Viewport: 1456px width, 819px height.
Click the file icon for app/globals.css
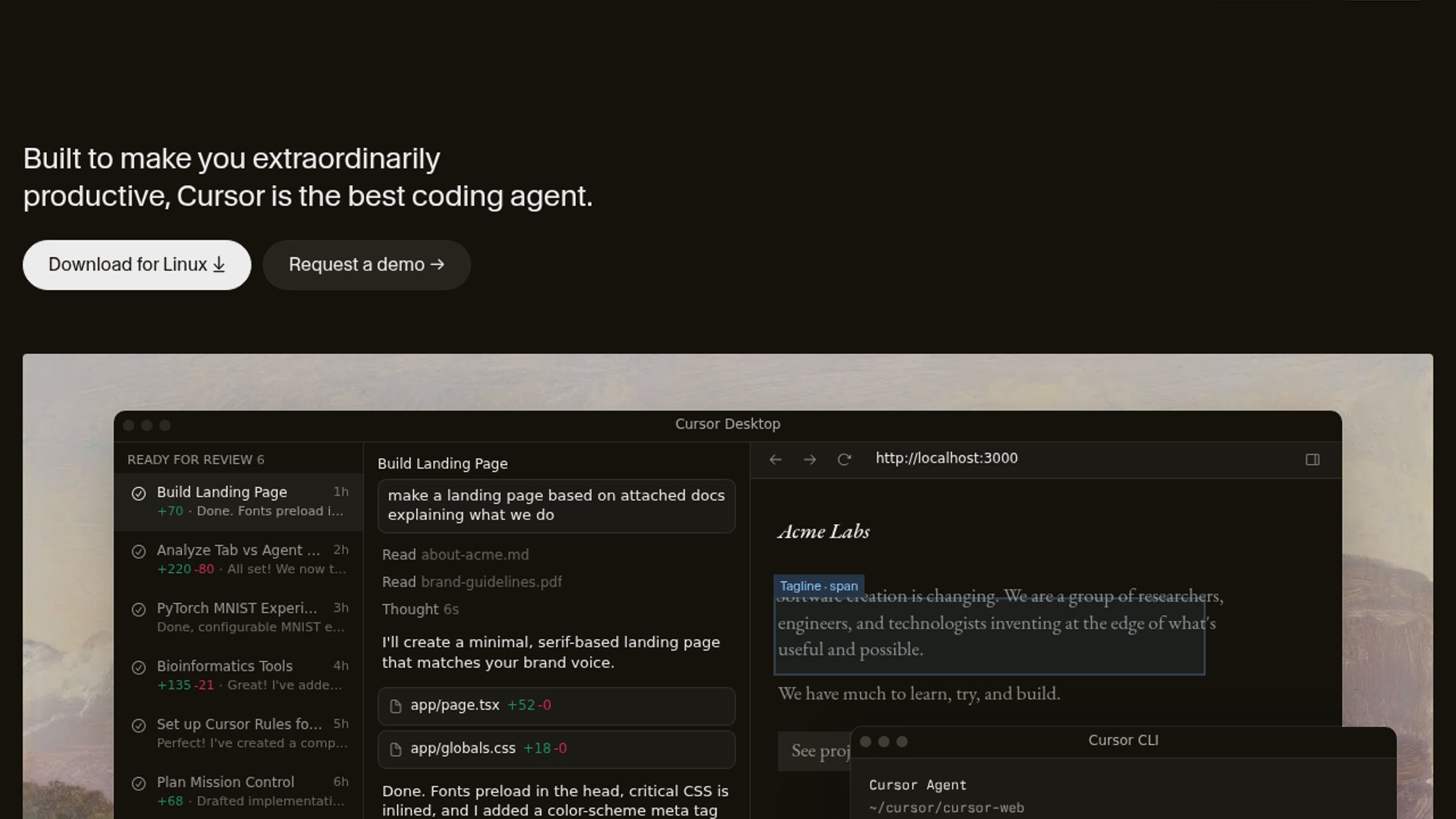click(395, 749)
